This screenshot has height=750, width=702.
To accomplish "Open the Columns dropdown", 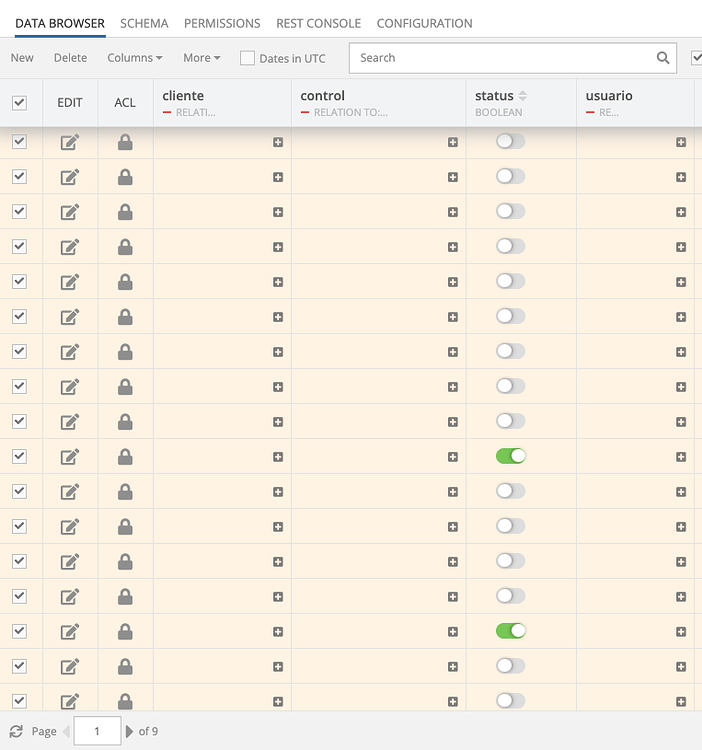I will coord(134,58).
